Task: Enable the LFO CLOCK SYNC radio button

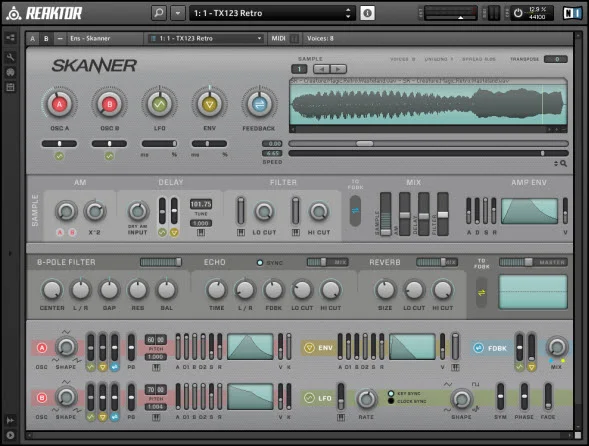Action: point(391,401)
